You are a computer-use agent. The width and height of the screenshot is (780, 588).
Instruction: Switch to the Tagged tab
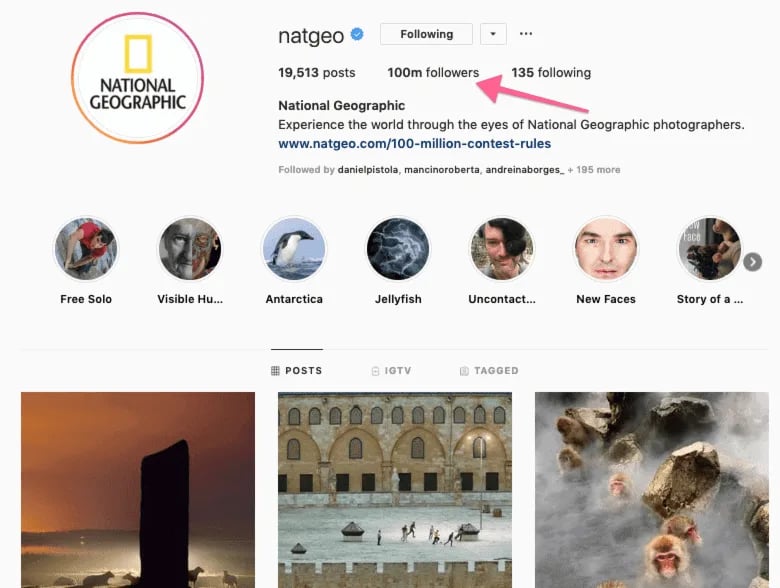(x=489, y=371)
